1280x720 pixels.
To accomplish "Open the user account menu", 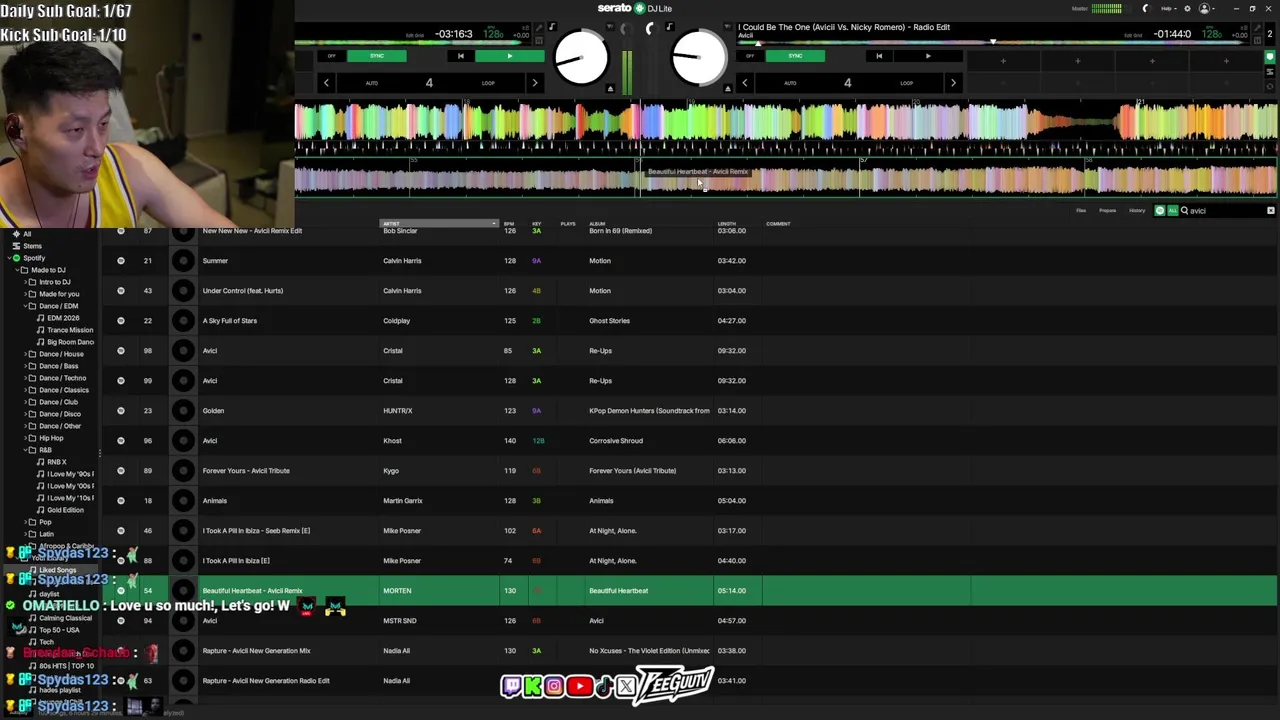I will tap(1206, 9).
